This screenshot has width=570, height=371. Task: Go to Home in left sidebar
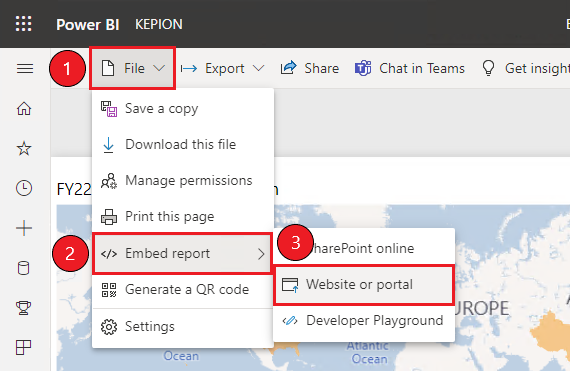(x=24, y=108)
